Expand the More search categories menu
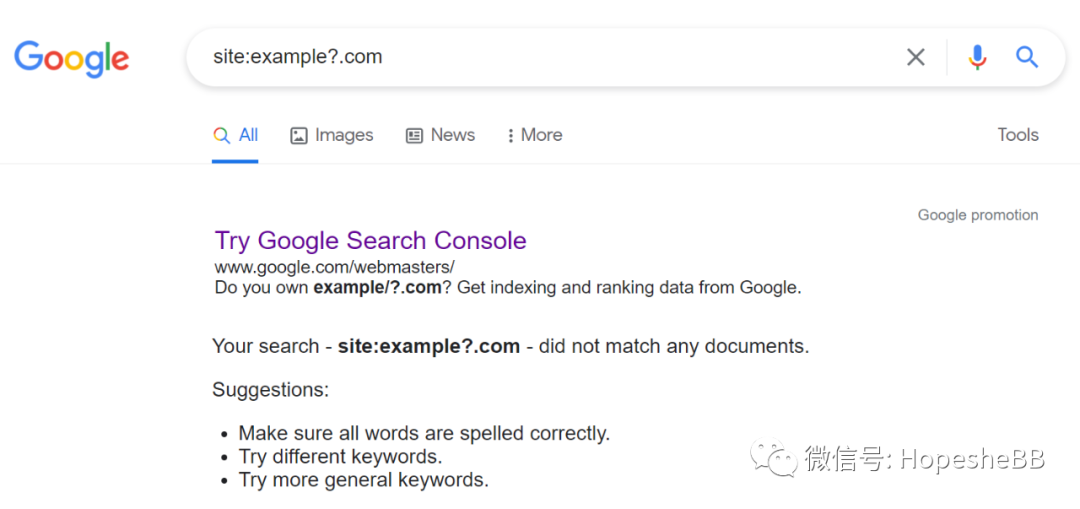Screen dimensions: 1080x509 coord(541,135)
